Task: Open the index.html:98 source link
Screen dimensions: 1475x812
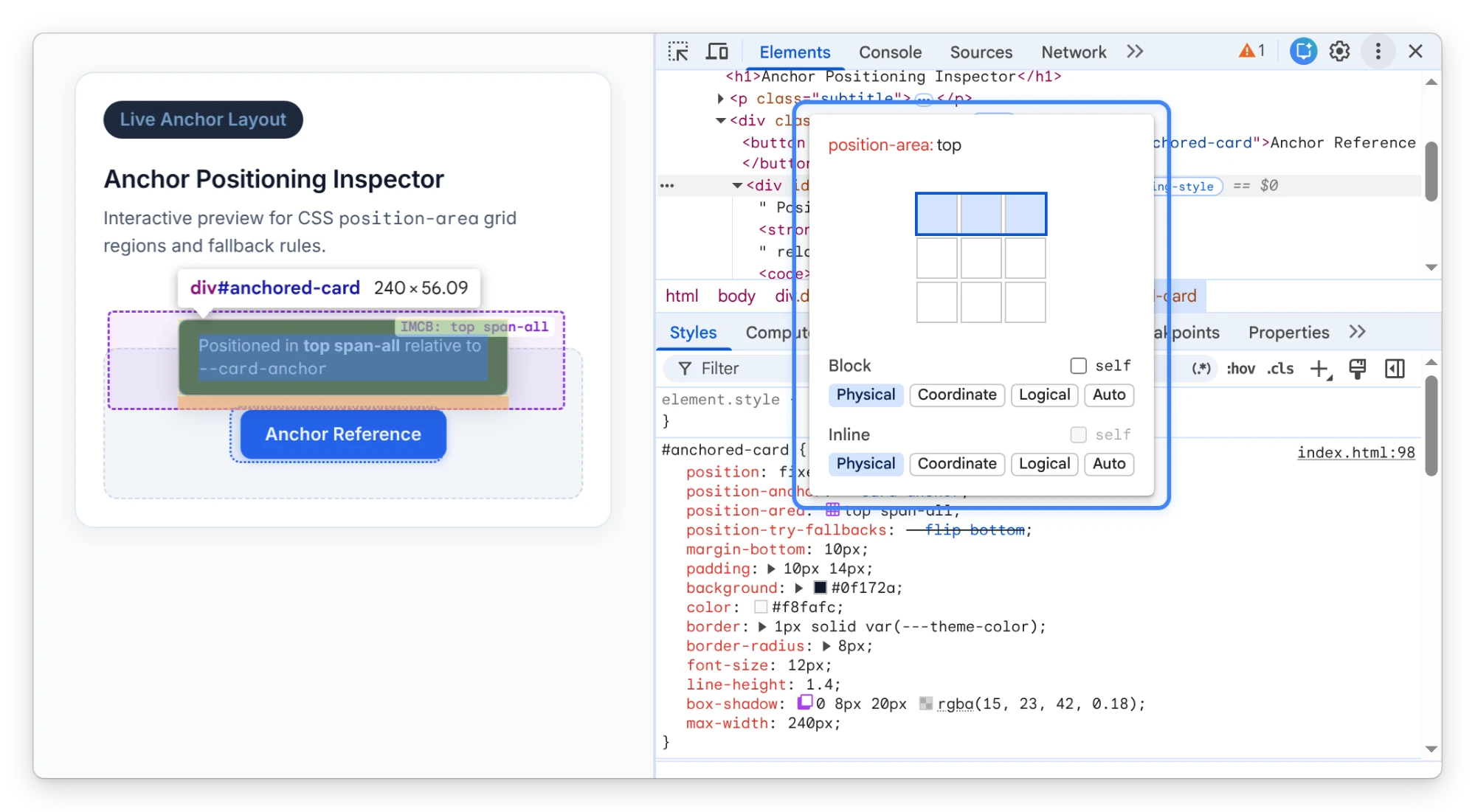Action: (1355, 452)
